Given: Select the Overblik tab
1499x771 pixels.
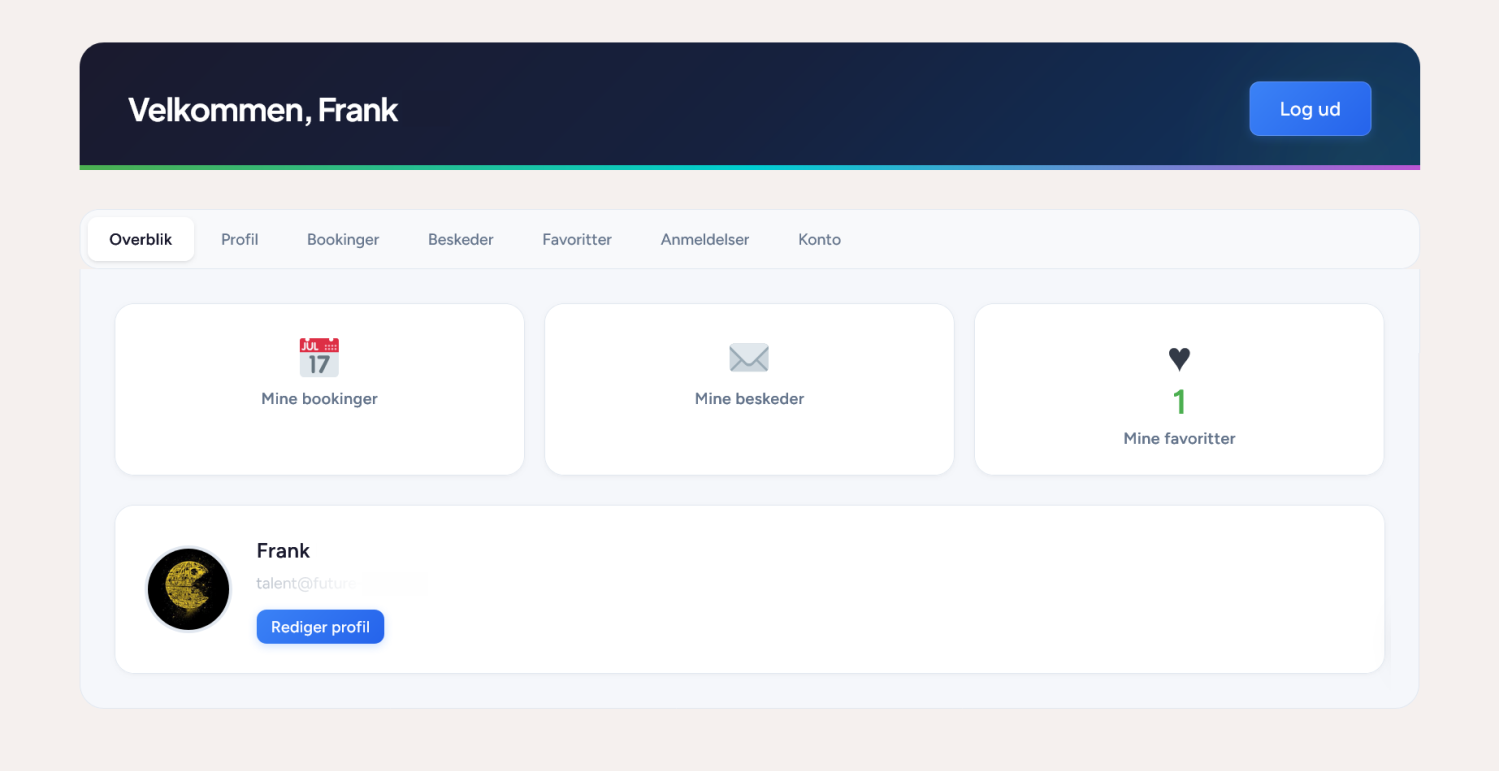Looking at the screenshot, I should (x=141, y=240).
